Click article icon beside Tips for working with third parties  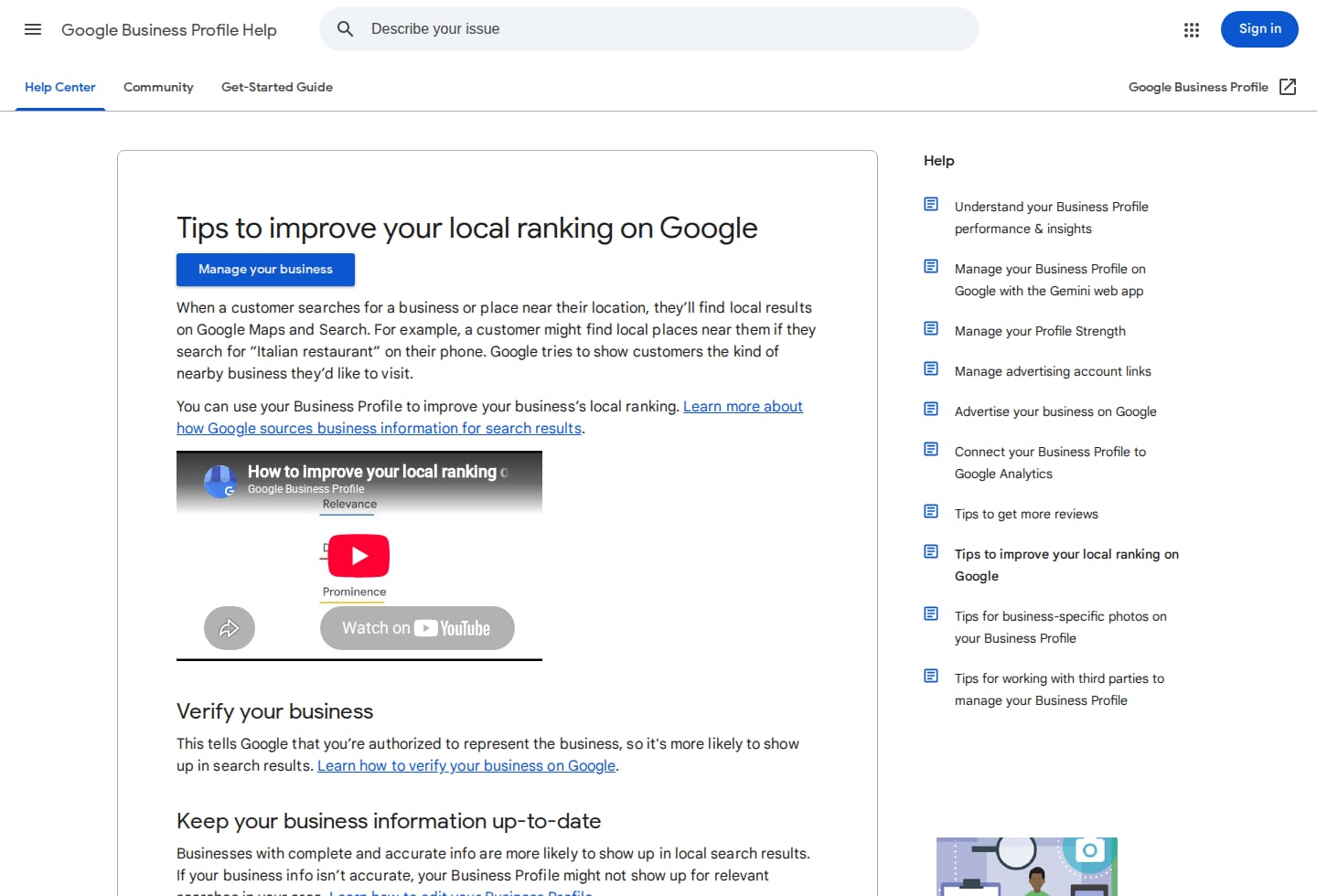[x=931, y=676]
